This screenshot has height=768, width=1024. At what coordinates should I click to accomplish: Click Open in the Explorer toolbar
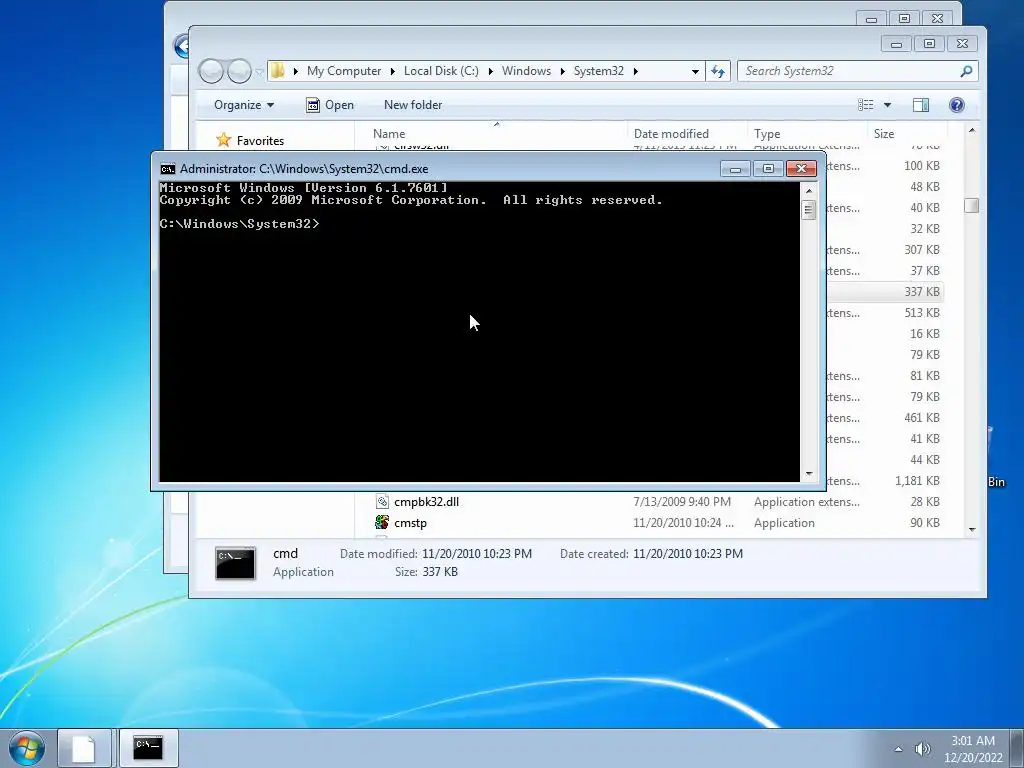[330, 104]
